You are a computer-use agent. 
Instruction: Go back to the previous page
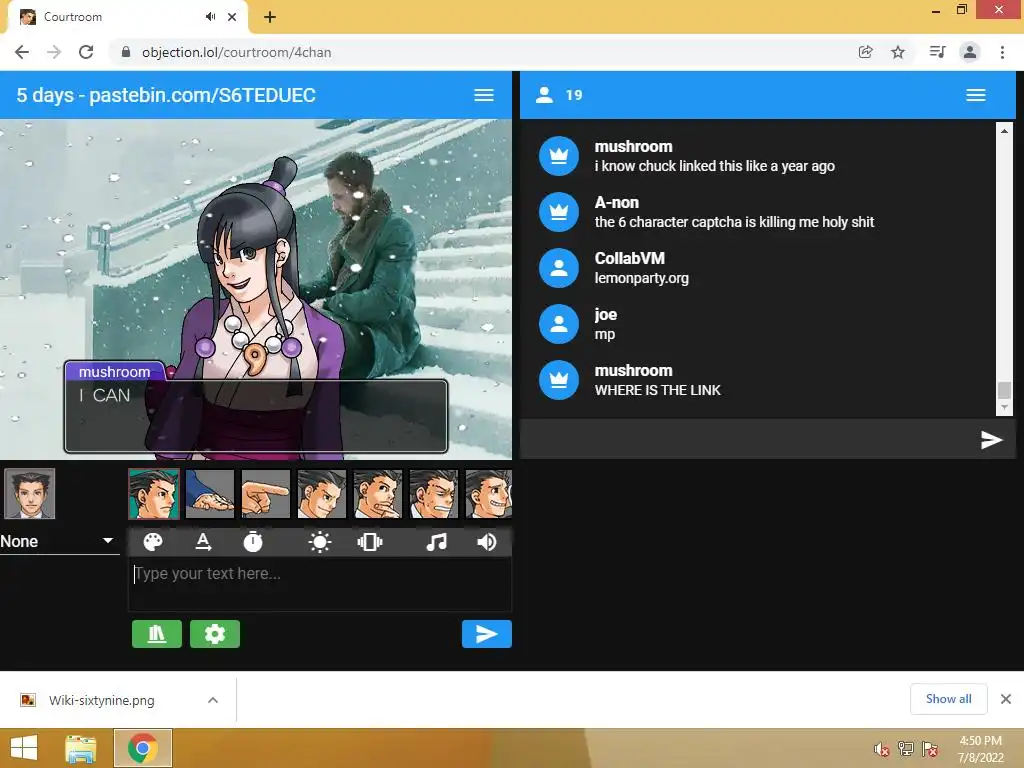tap(22, 52)
